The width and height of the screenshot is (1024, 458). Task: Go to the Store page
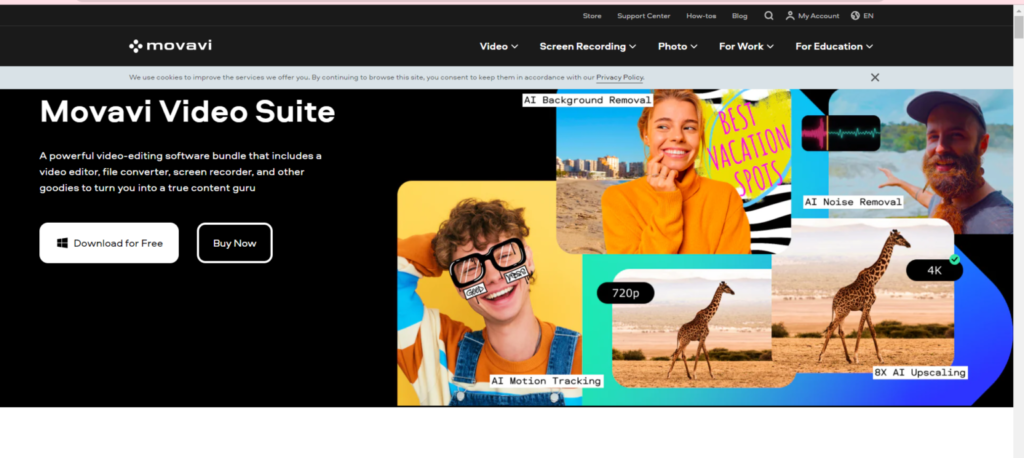[x=592, y=16]
